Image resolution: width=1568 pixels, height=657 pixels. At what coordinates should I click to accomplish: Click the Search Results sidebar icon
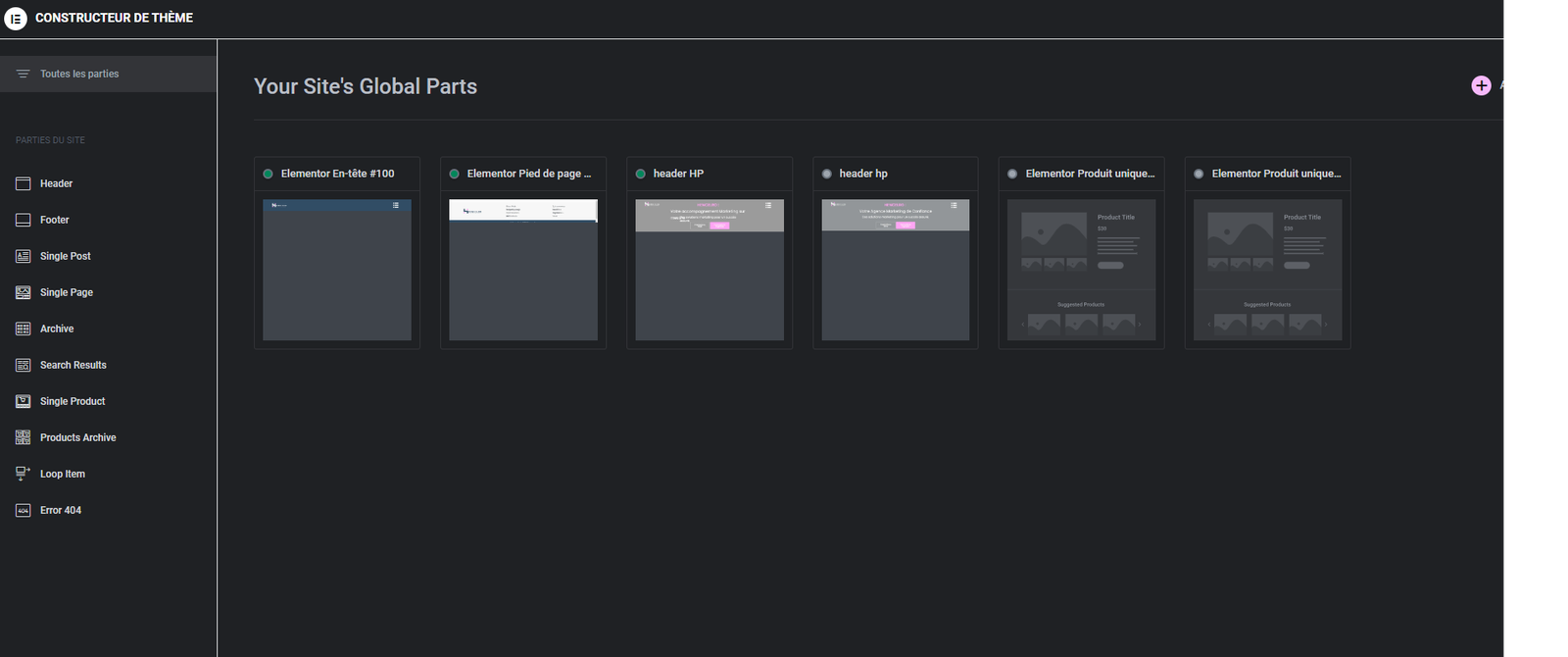click(x=24, y=365)
